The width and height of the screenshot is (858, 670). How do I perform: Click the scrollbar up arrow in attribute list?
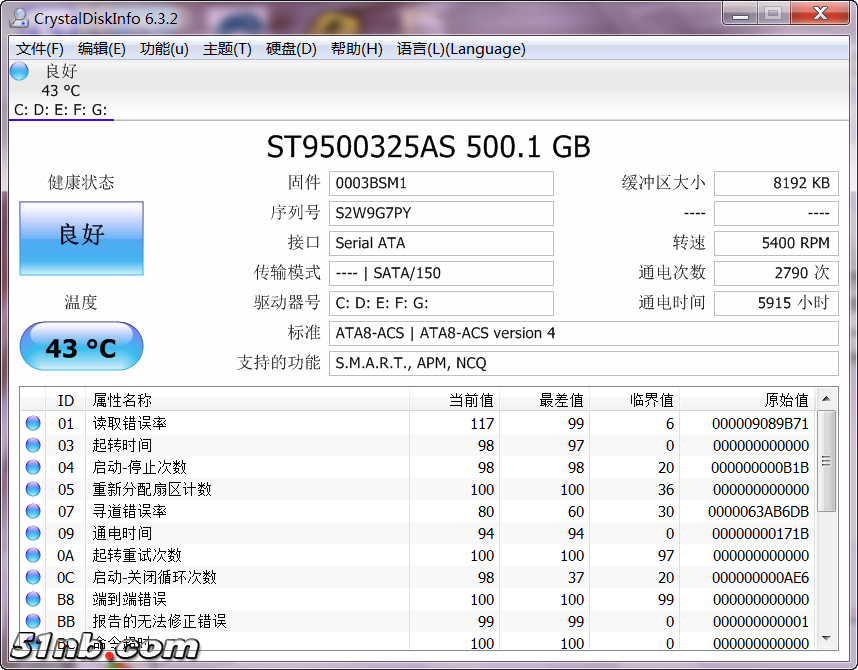pos(827,400)
